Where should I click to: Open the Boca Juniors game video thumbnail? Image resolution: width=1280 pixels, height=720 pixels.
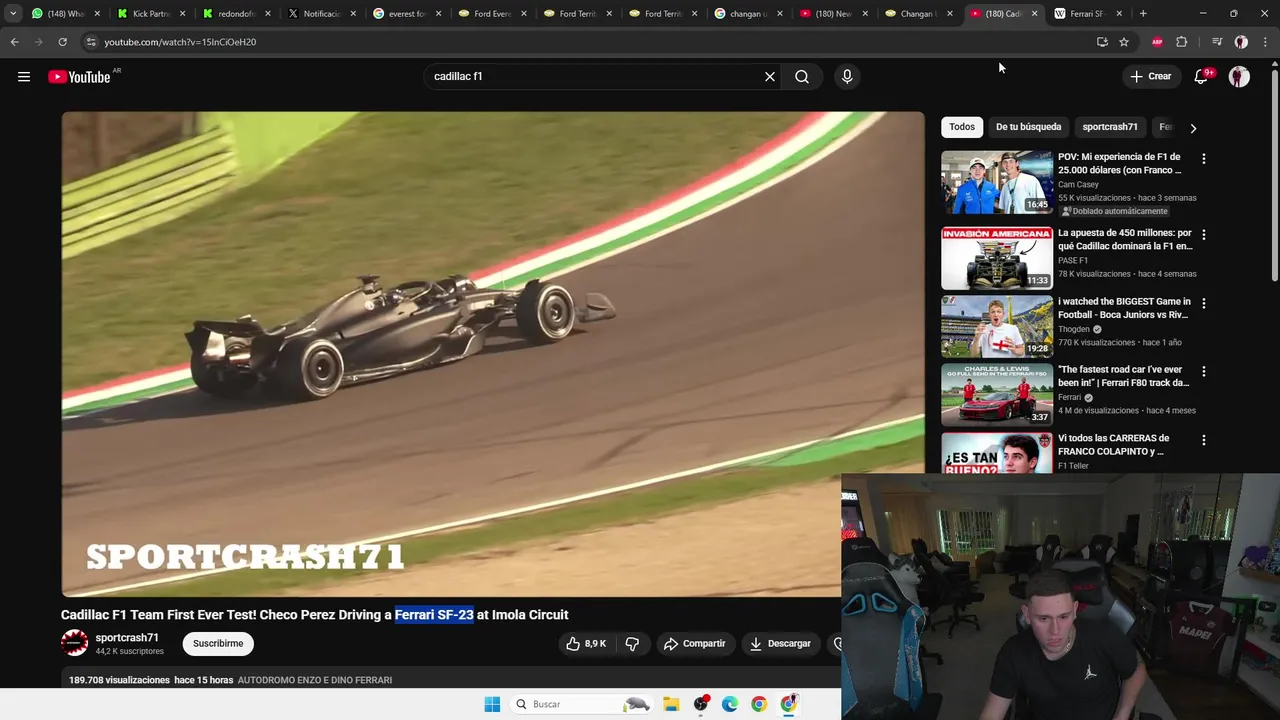click(997, 326)
